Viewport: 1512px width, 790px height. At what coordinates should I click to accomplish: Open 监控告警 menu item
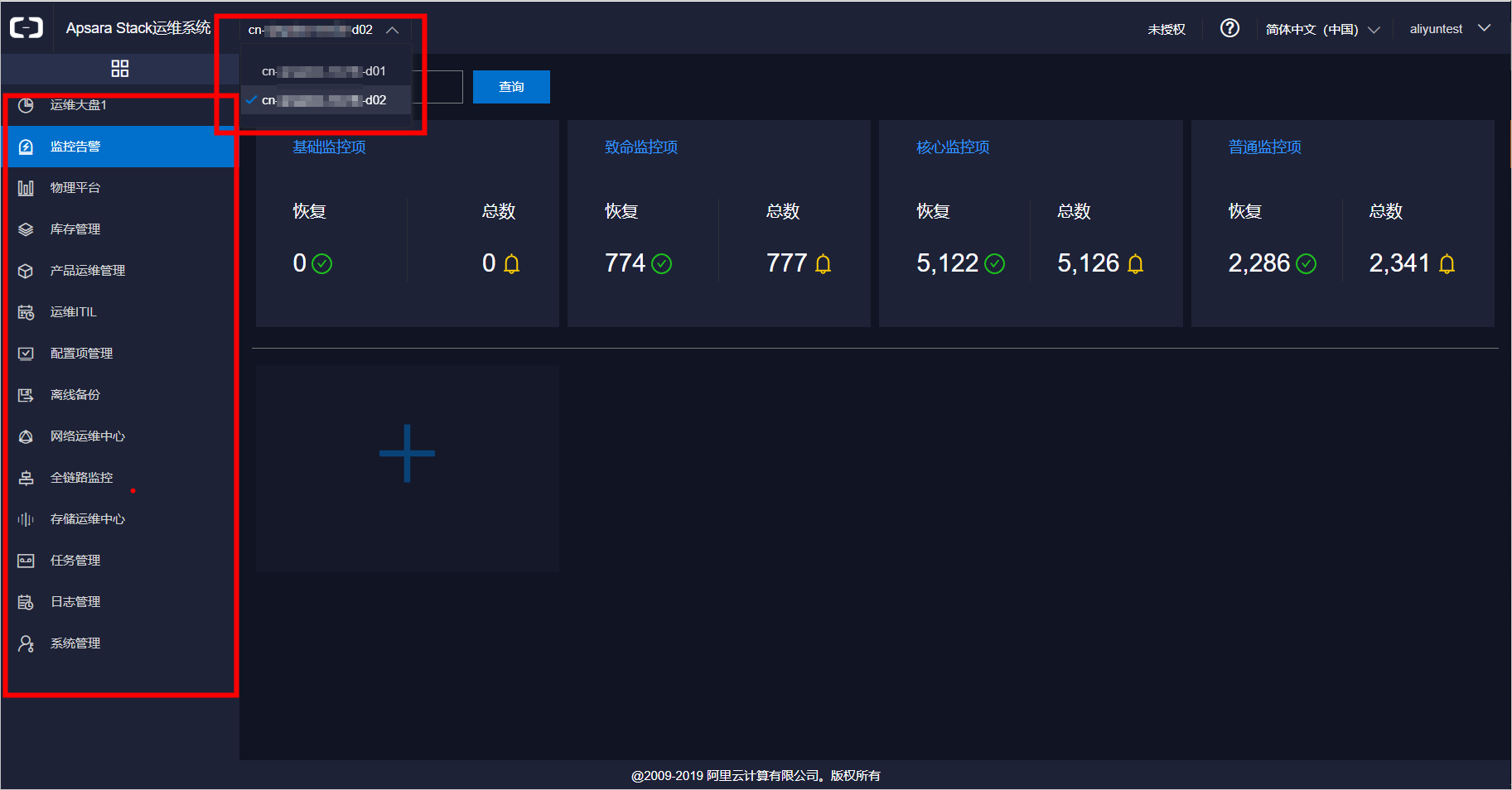[120, 147]
